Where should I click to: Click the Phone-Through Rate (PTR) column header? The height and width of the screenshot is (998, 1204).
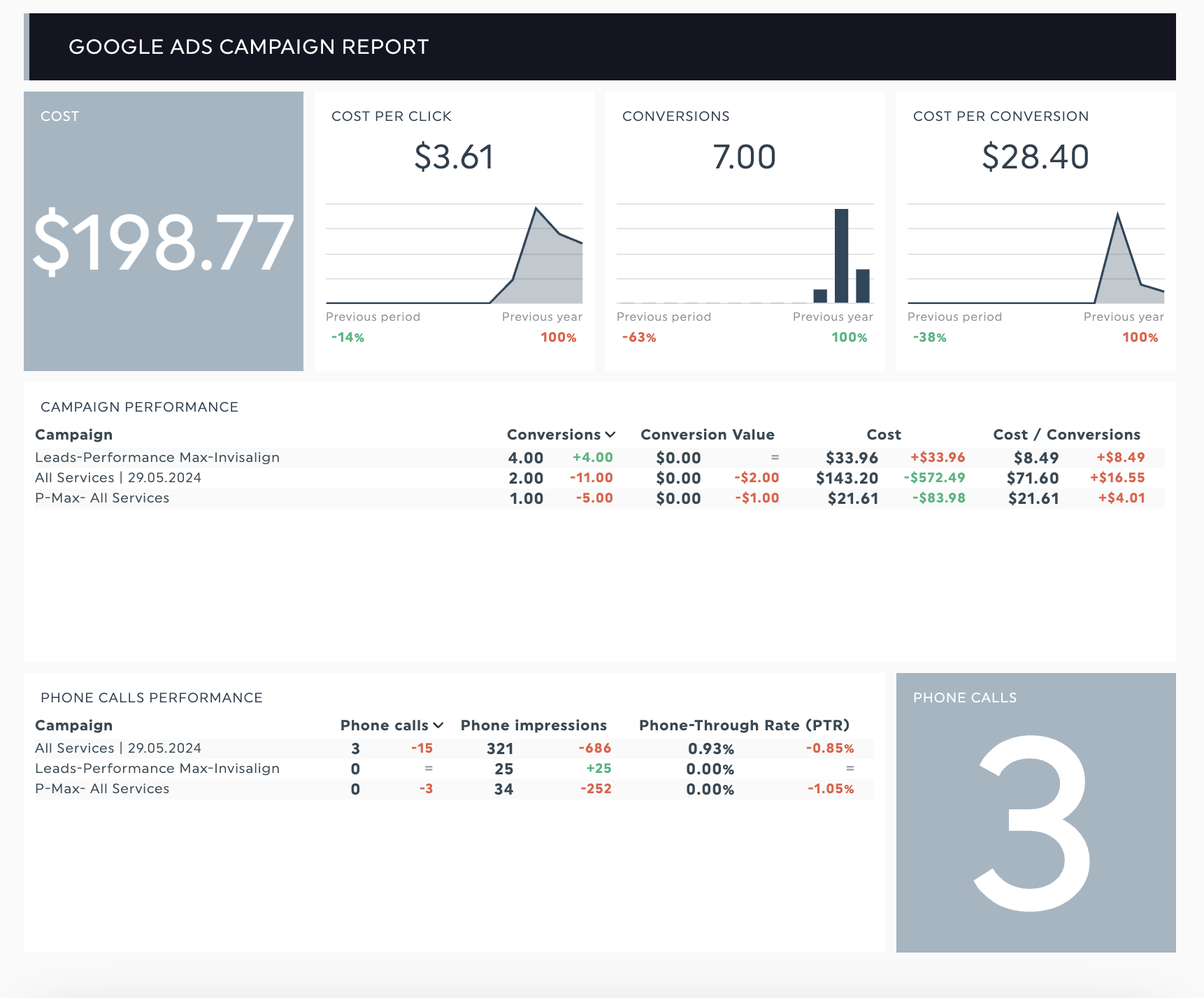coord(744,725)
